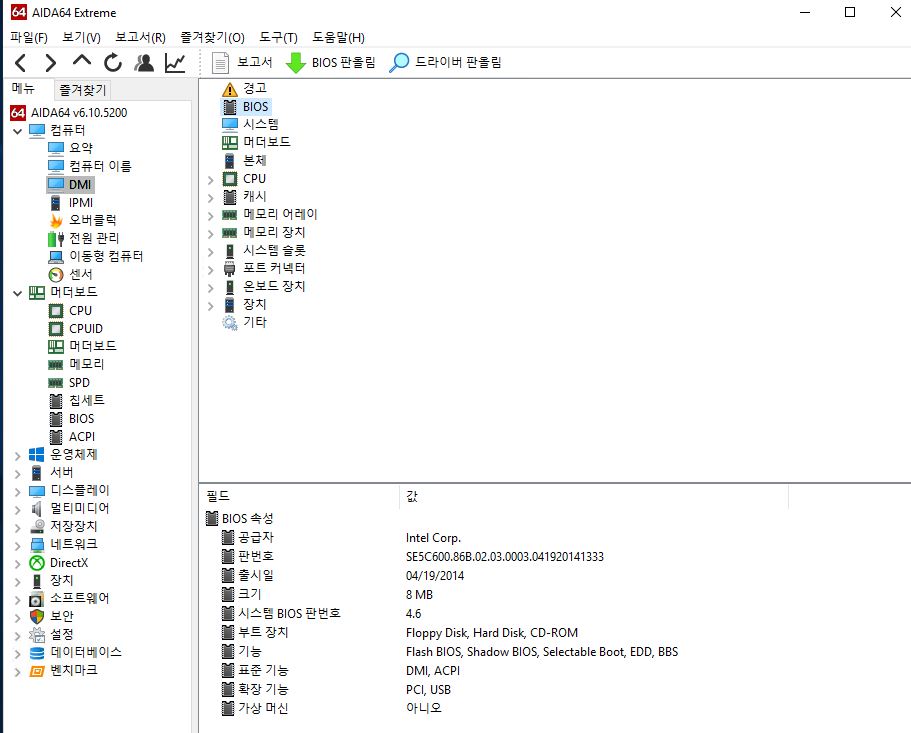
Task: Select the 출시일 value 04/19/2014
Action: pyautogui.click(x=435, y=576)
